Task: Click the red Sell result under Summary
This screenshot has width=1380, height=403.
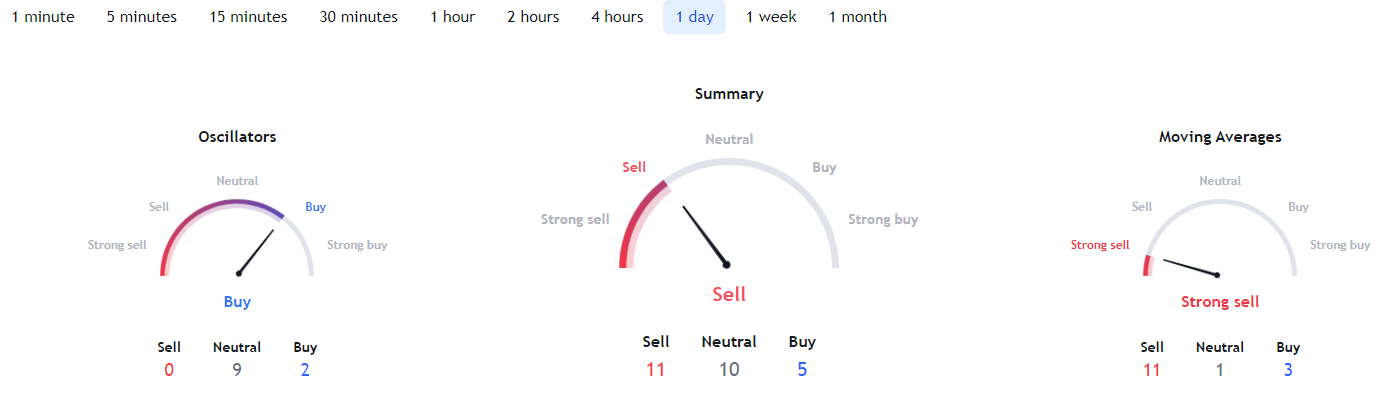Action: coord(729,294)
